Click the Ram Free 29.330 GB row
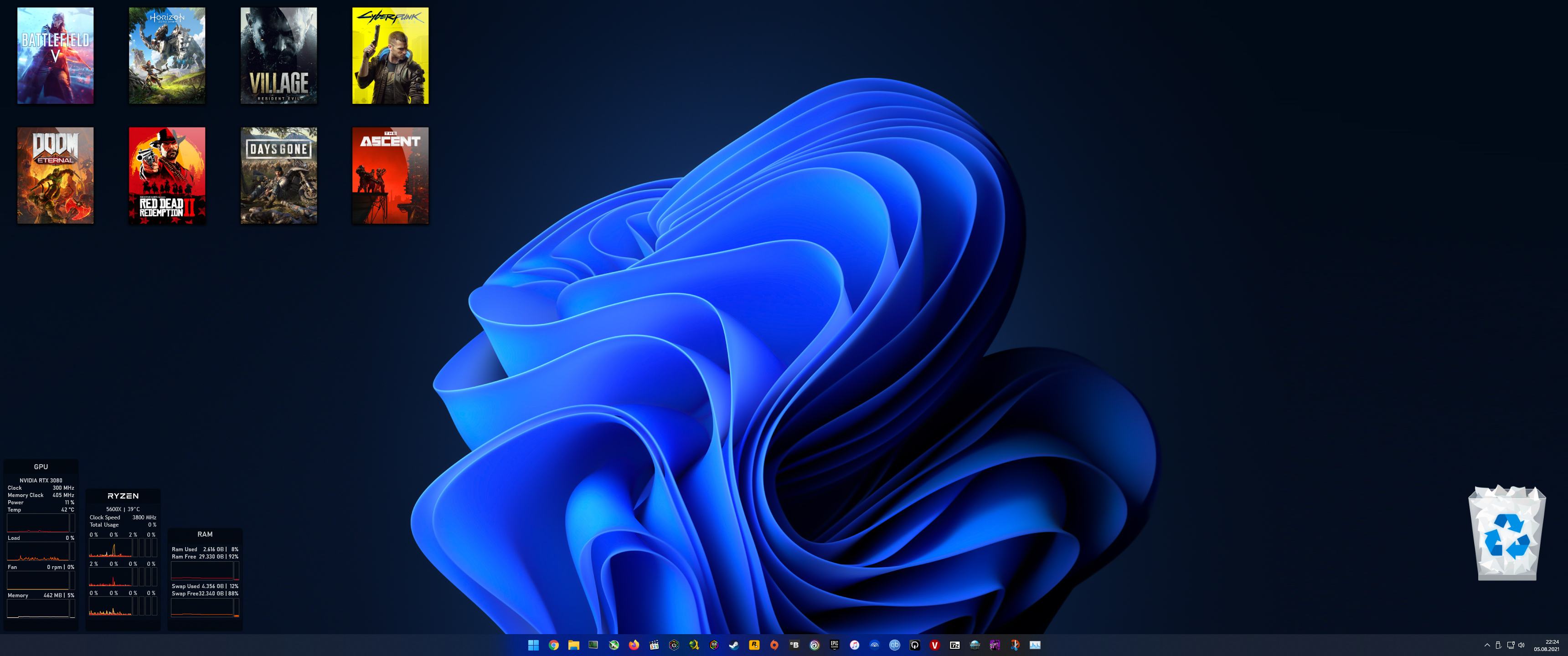This screenshot has width=1568, height=656. pyautogui.click(x=205, y=556)
